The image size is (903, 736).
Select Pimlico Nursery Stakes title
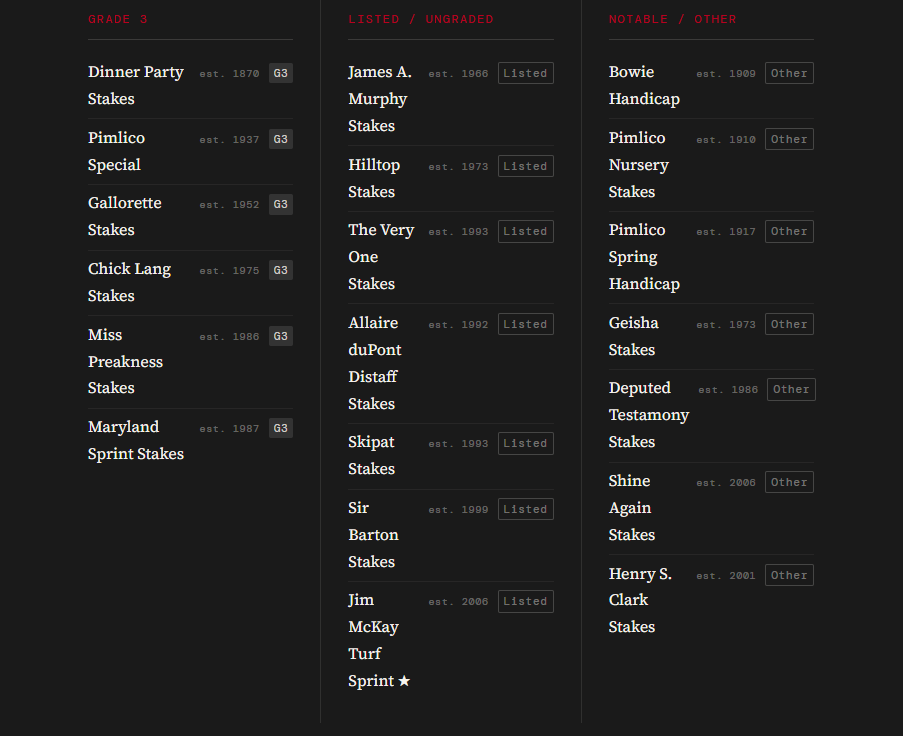pyautogui.click(x=638, y=164)
